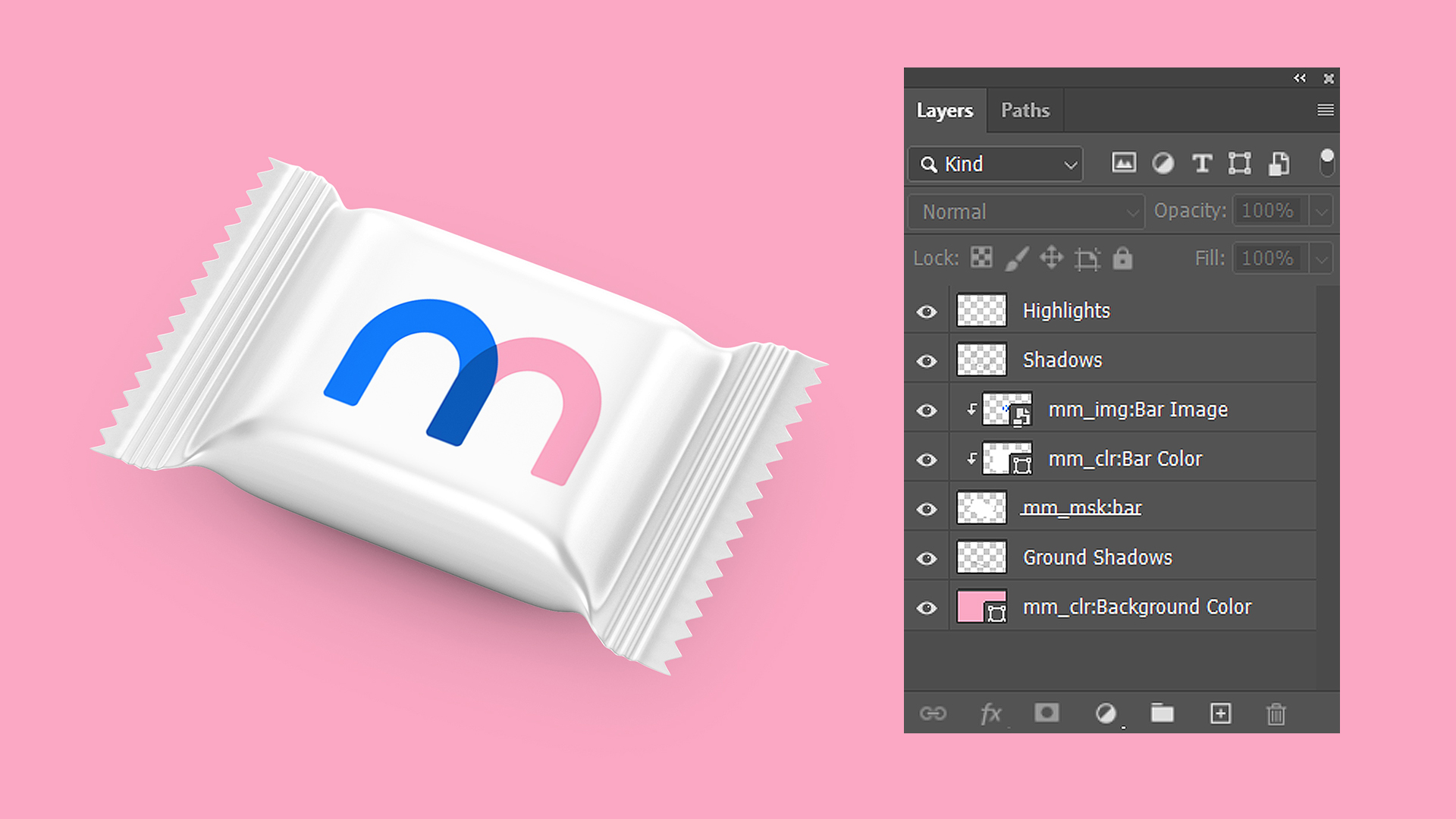Click the Bar Color layer thumbnail
The image size is (1456, 819).
(x=1007, y=458)
